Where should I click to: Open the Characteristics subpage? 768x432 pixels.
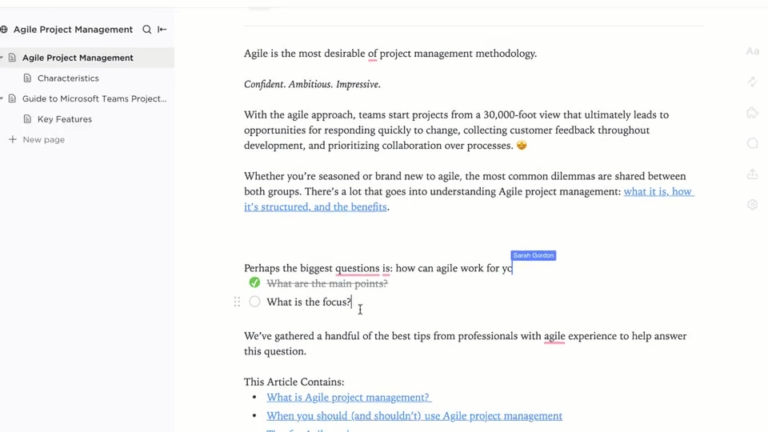point(68,78)
